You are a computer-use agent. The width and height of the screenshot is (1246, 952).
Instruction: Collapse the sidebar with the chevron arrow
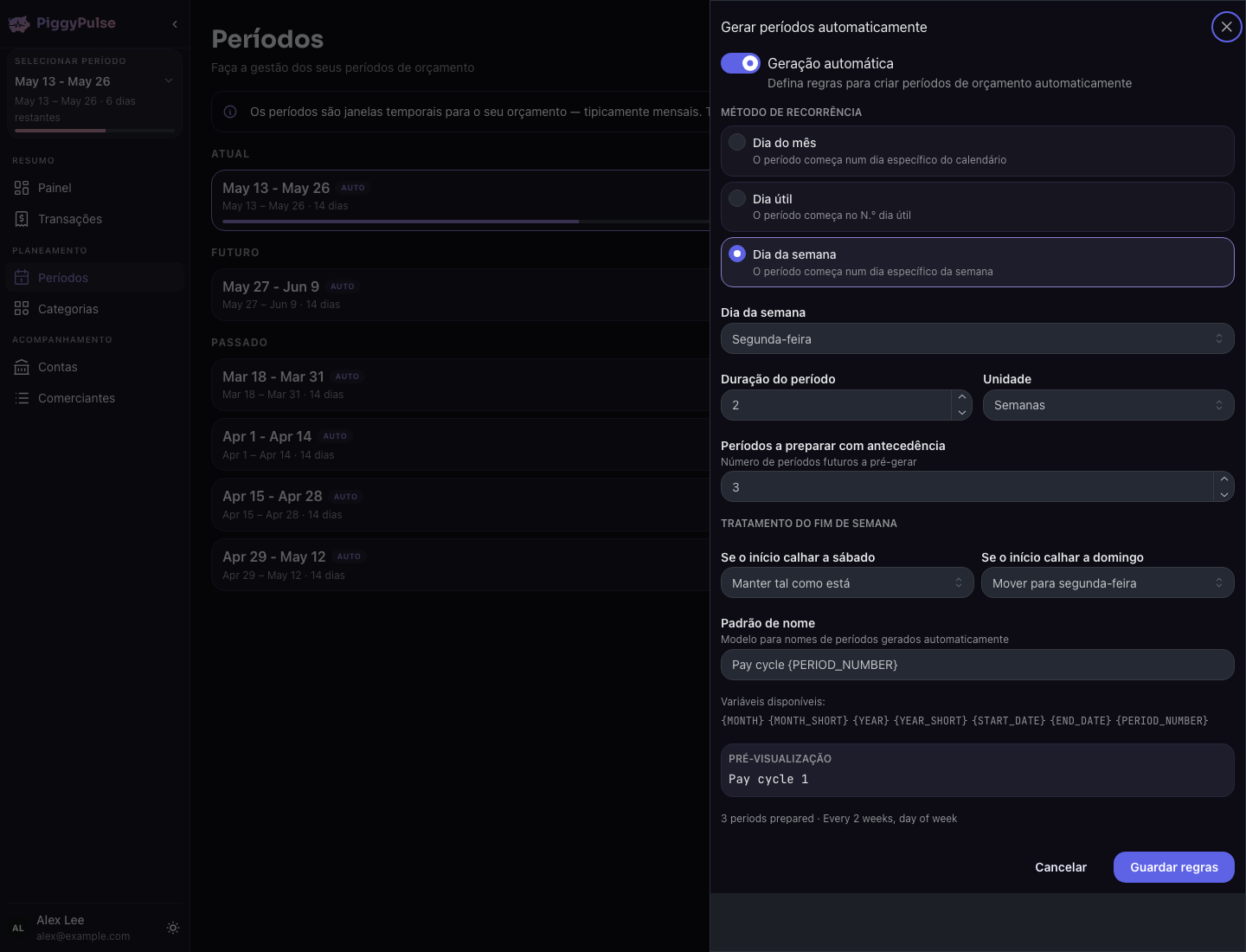(x=175, y=24)
